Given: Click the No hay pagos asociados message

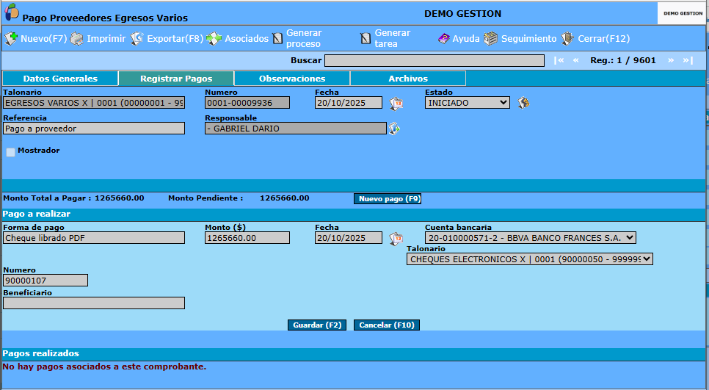Looking at the screenshot, I should pyautogui.click(x=104, y=367).
